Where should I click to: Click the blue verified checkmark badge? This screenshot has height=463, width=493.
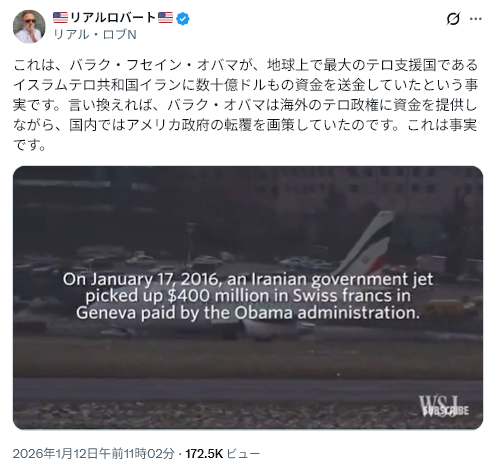click(183, 18)
